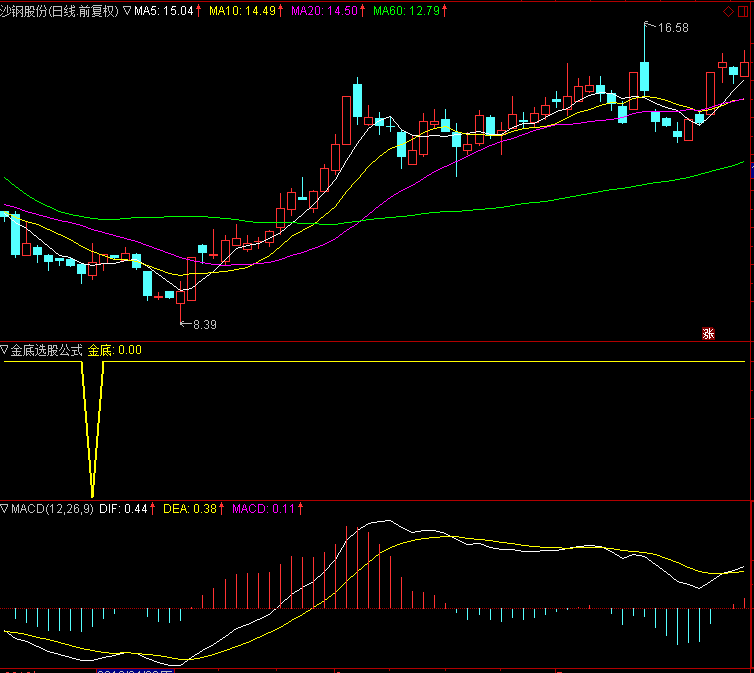
Task: Click the 8.39 low price annotation
Action: [205, 325]
